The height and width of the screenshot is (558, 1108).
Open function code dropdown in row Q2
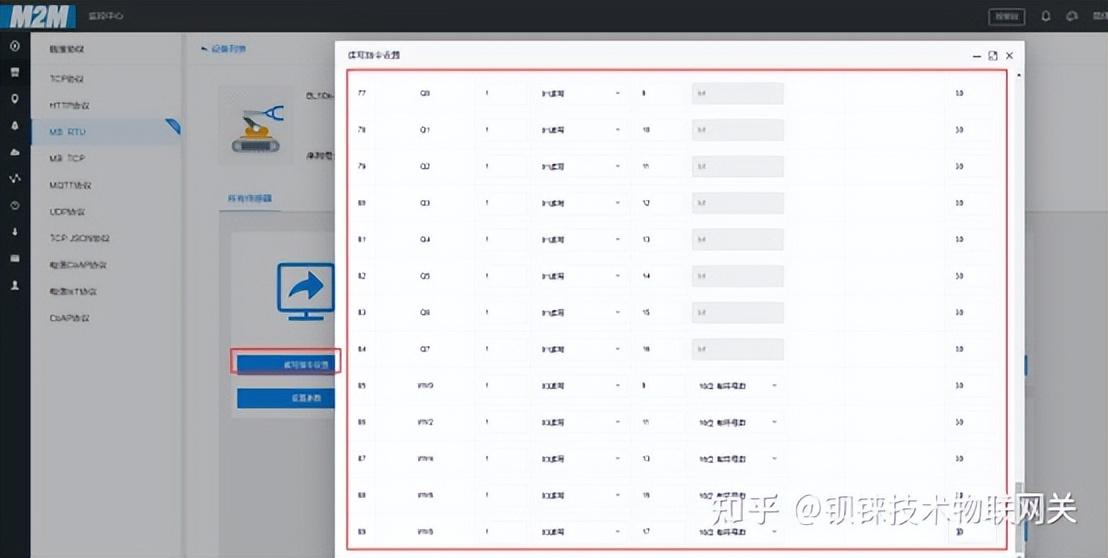581,167
